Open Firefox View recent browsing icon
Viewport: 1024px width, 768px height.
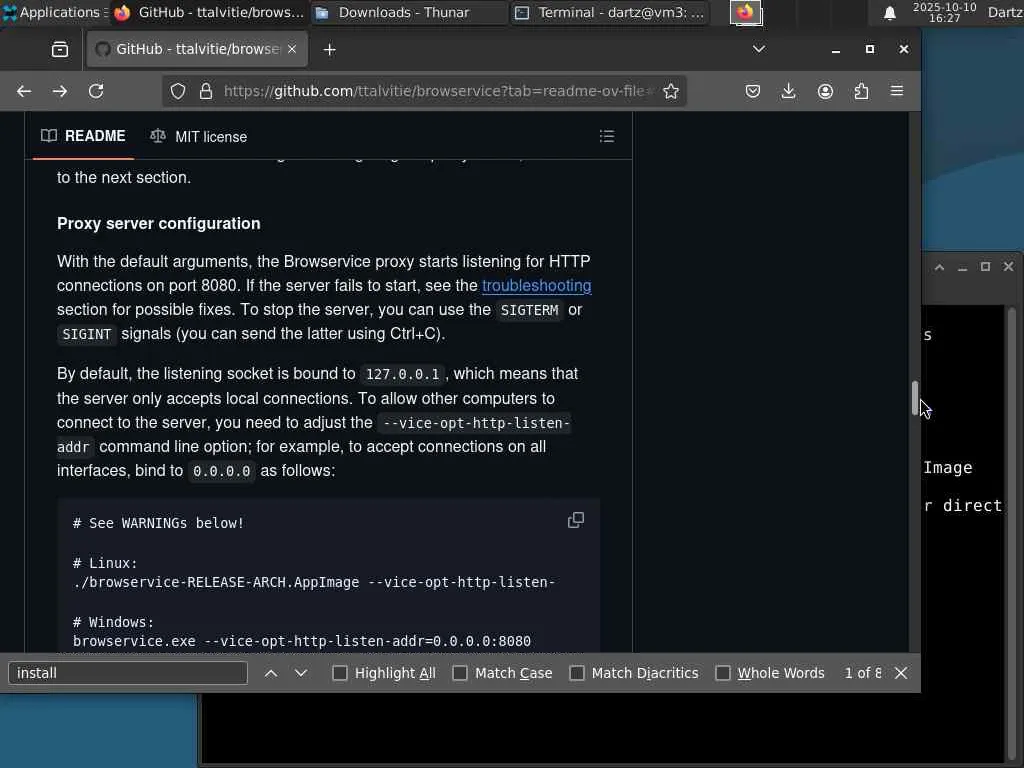coord(60,50)
